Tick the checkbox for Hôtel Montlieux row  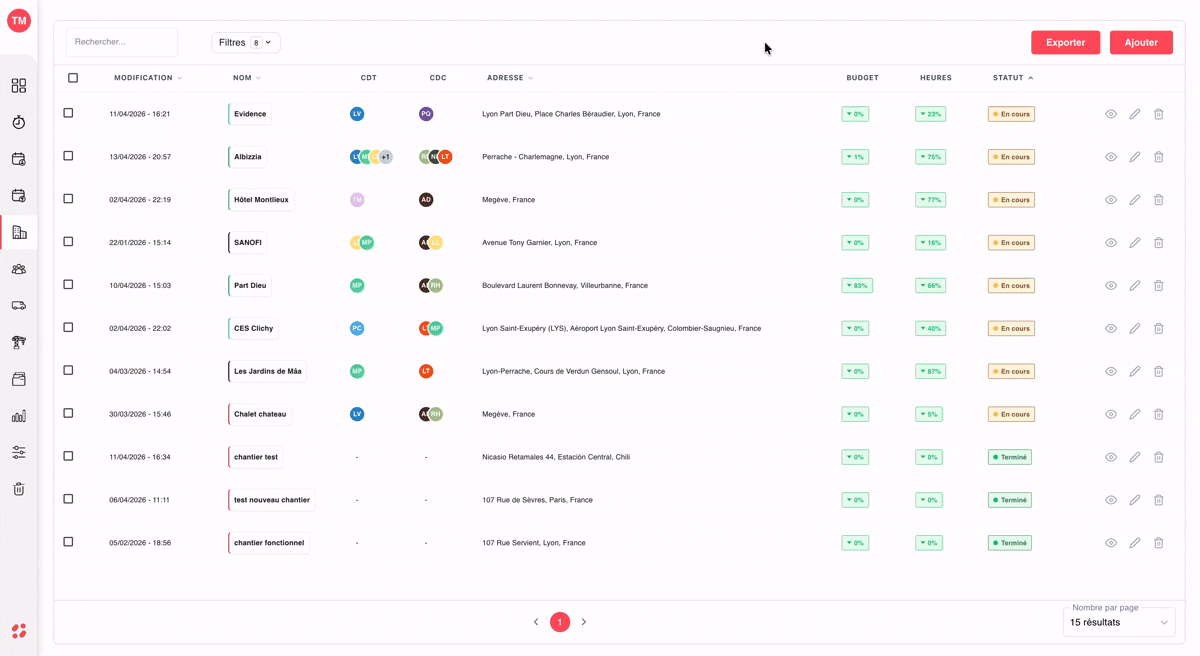click(x=68, y=199)
